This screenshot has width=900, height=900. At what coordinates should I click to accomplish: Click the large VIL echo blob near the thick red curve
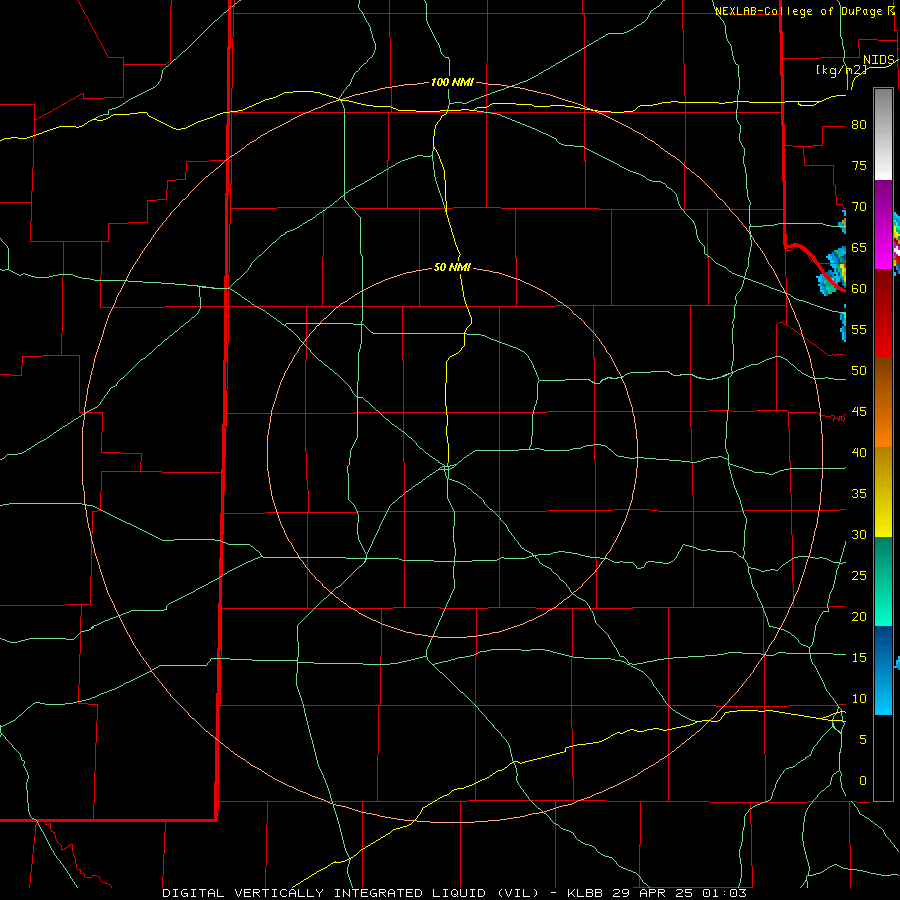(x=833, y=271)
